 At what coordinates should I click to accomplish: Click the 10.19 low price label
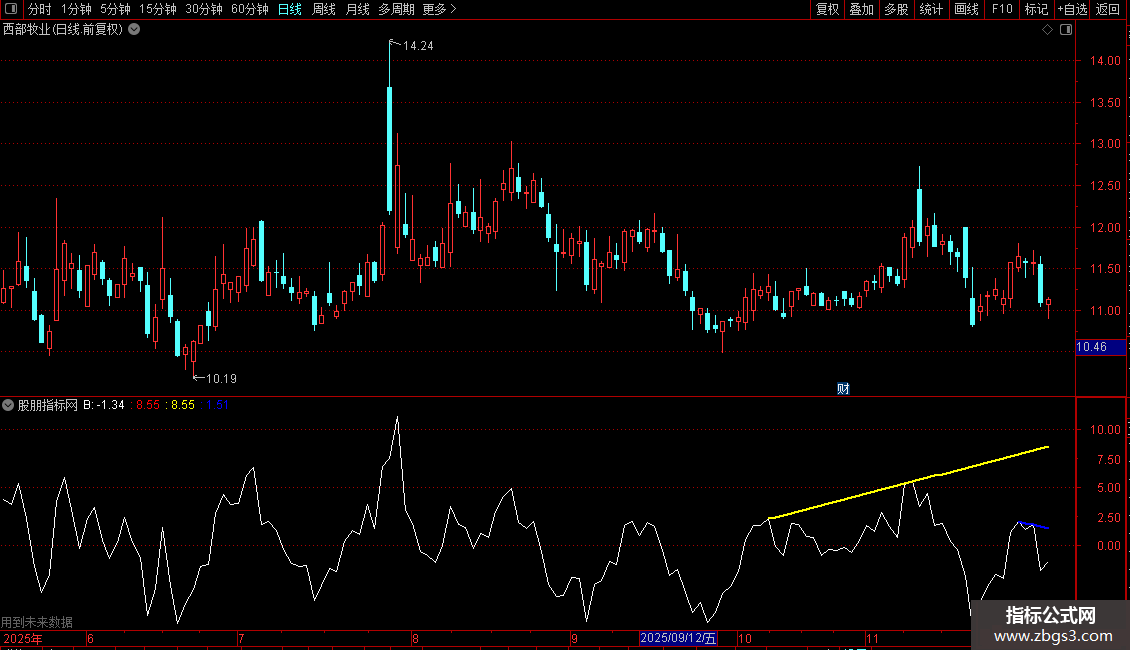click(x=221, y=378)
